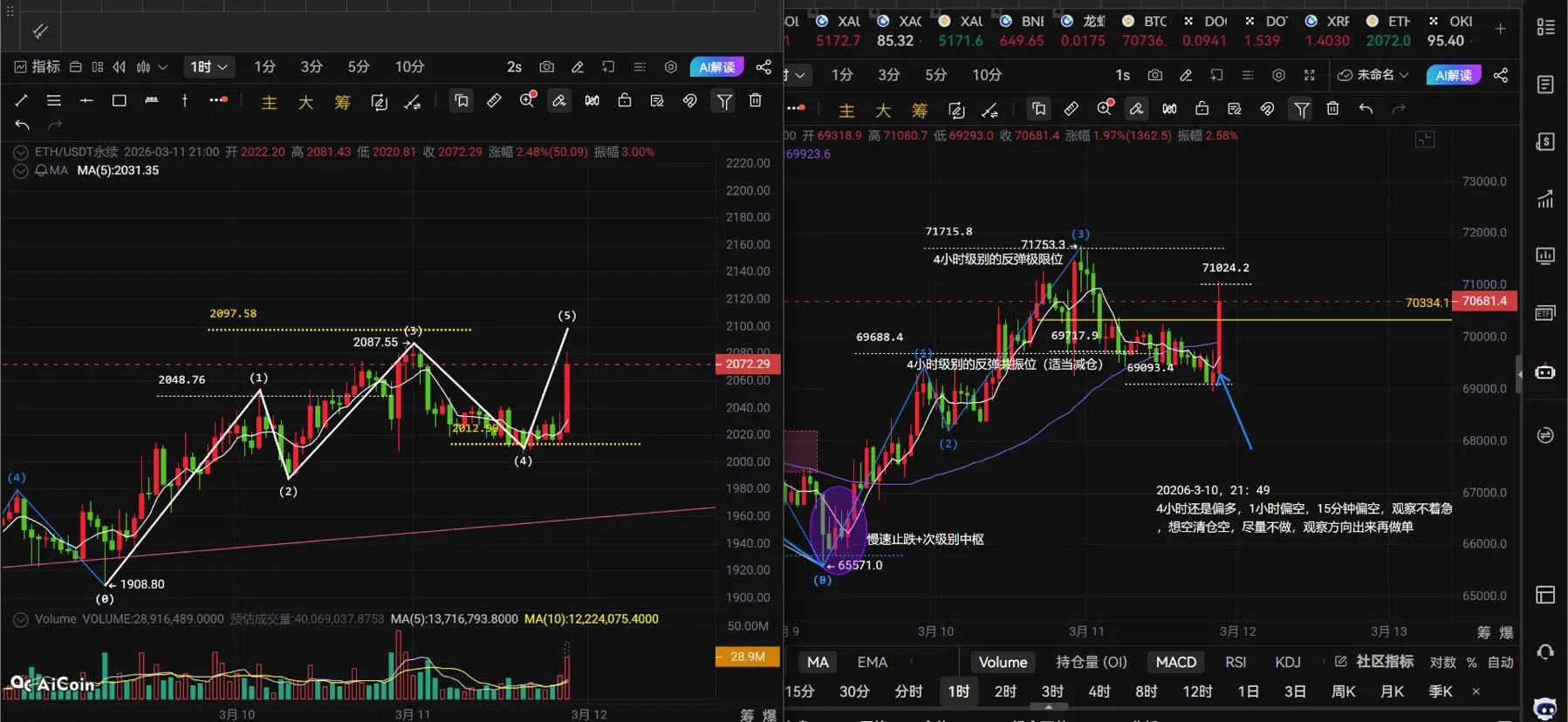Select the XRP ticker tab showing 1.4030
The height and width of the screenshot is (722, 1568).
pyautogui.click(x=1327, y=31)
